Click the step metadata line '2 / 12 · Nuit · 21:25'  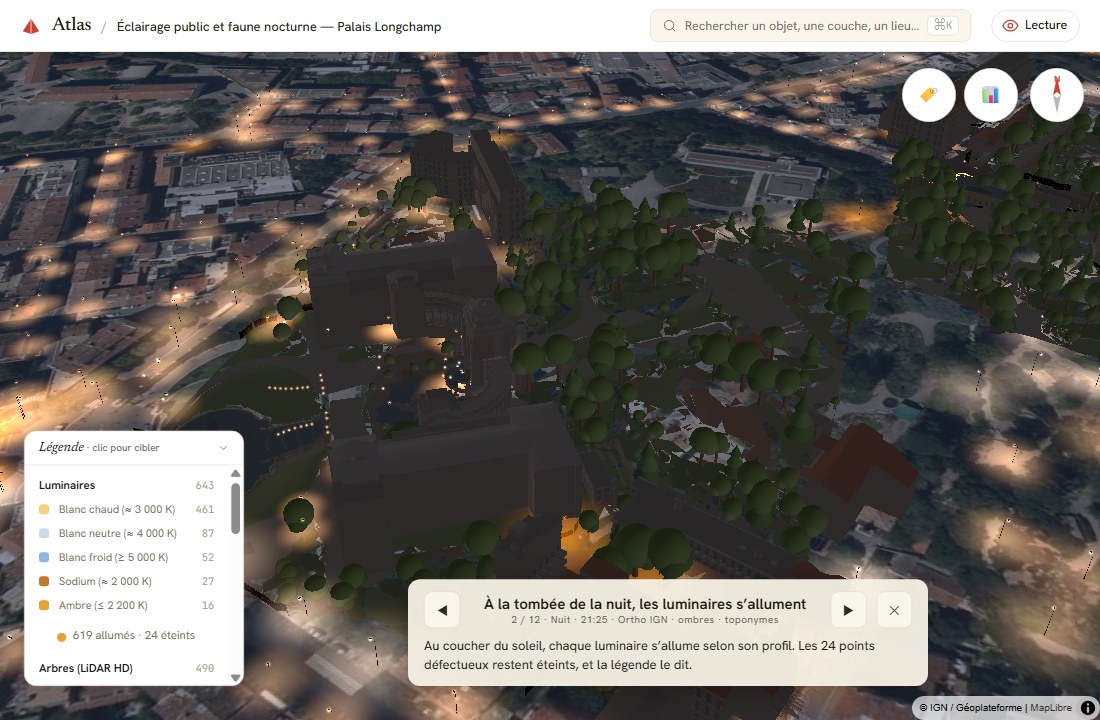[x=645, y=620]
